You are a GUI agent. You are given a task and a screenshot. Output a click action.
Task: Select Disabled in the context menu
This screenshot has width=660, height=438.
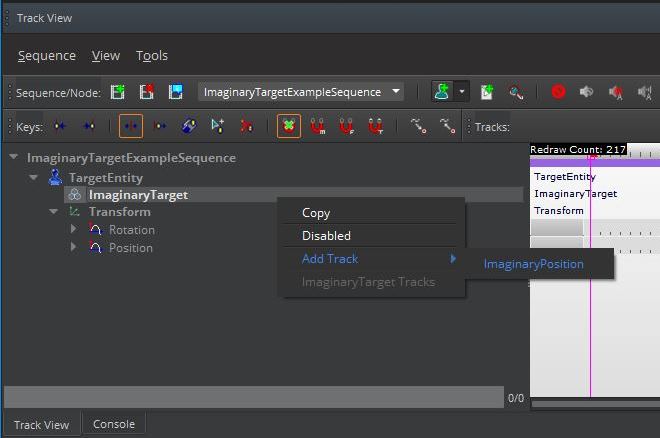point(326,236)
